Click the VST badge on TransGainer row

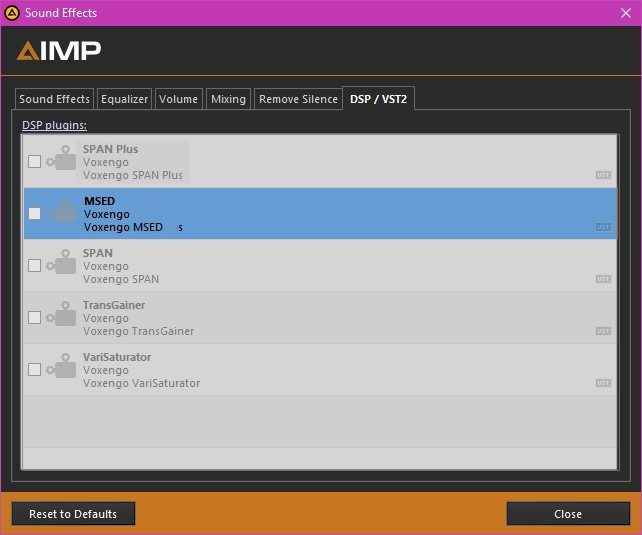click(603, 331)
